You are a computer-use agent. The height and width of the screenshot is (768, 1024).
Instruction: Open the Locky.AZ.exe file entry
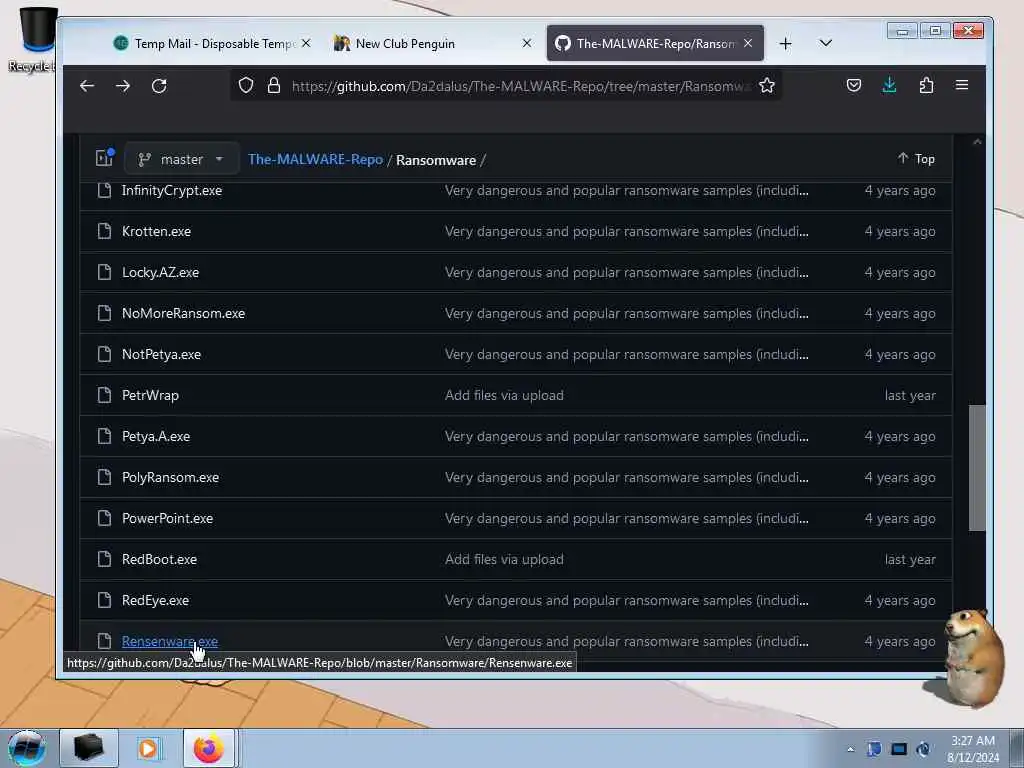tap(160, 272)
